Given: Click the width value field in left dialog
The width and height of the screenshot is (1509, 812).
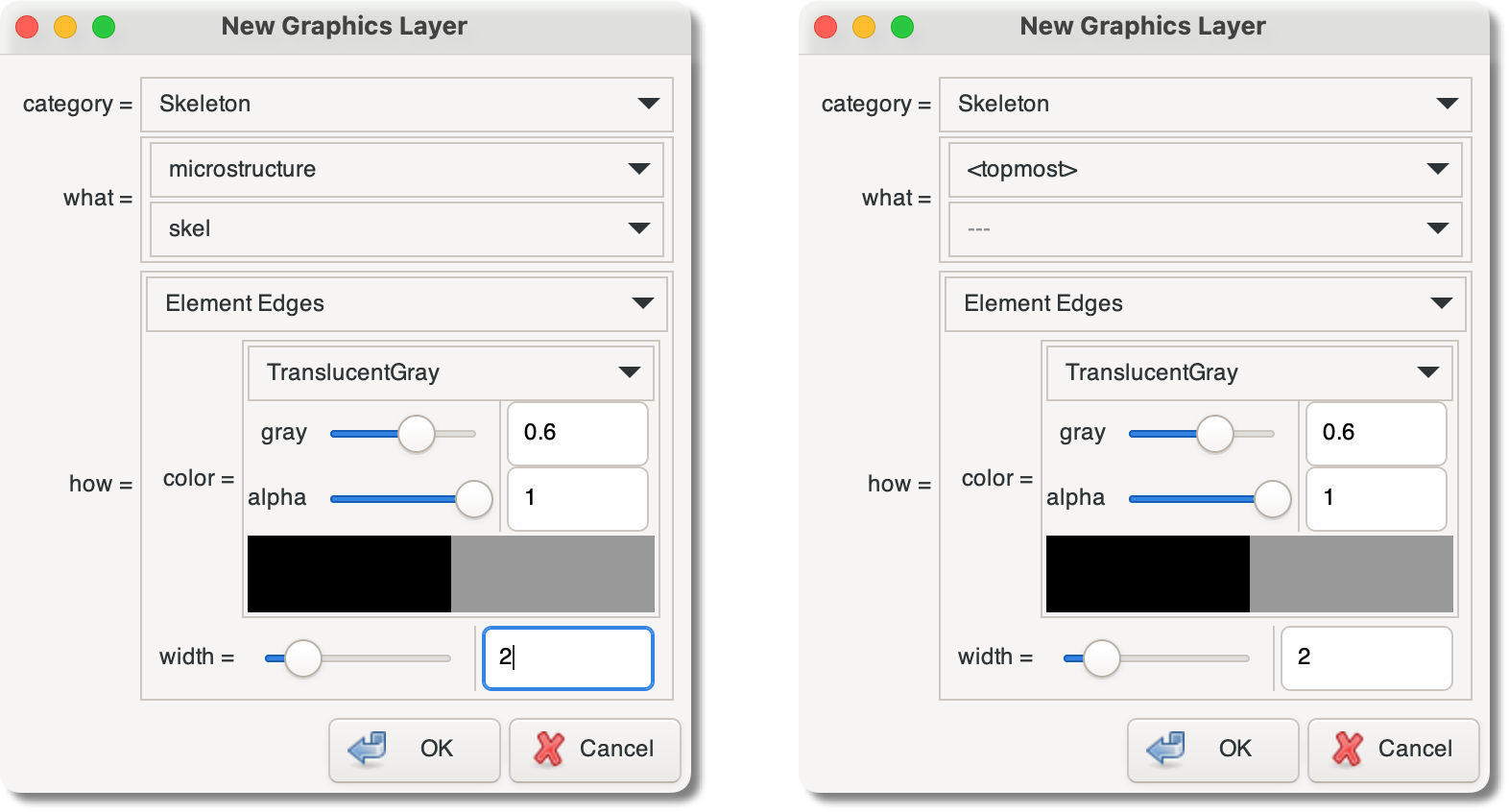Looking at the screenshot, I should [567, 657].
